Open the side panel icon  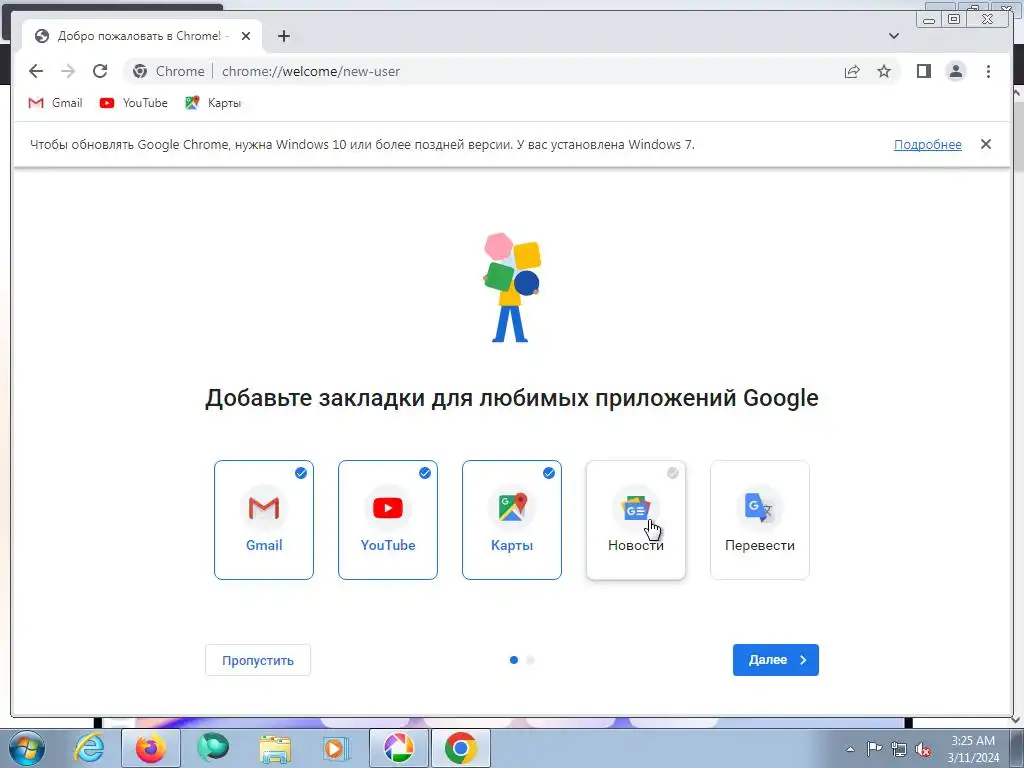923,71
